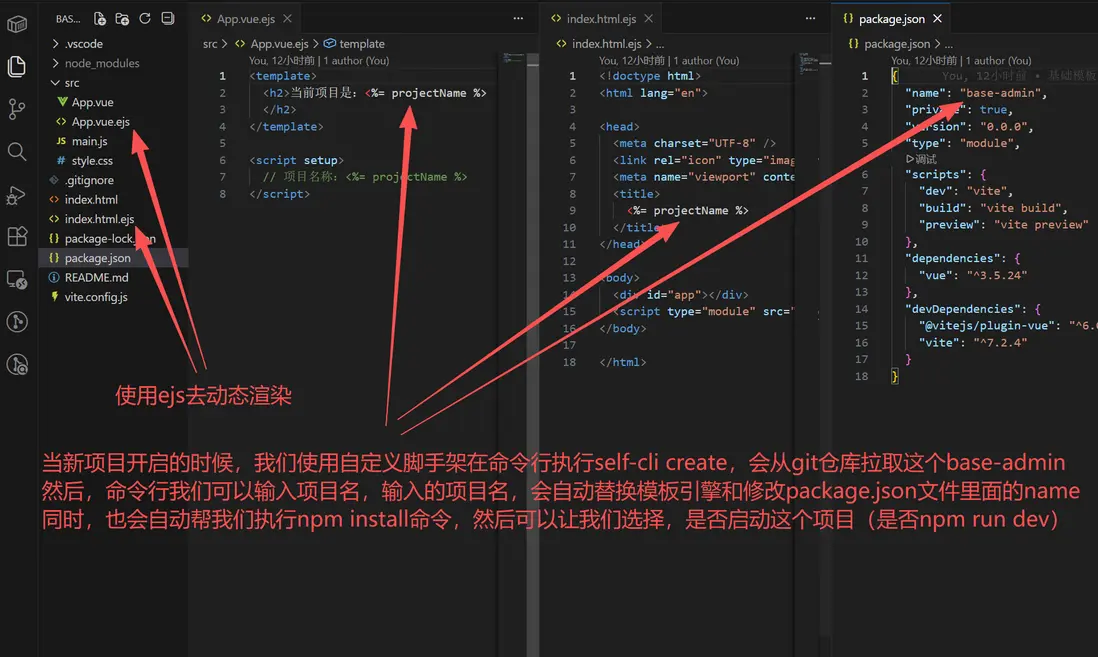Image resolution: width=1098 pixels, height=657 pixels.
Task: Click the "type": "module" line in package.json
Action: coord(962,143)
